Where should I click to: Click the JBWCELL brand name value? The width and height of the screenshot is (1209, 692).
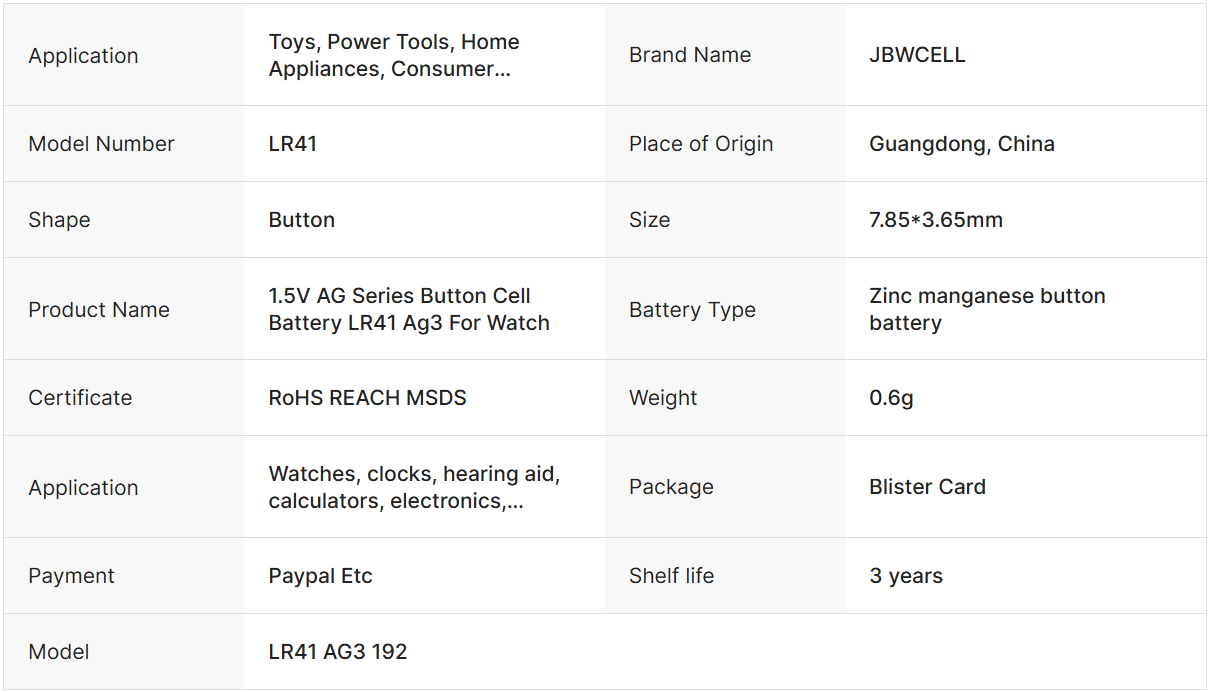[917, 55]
